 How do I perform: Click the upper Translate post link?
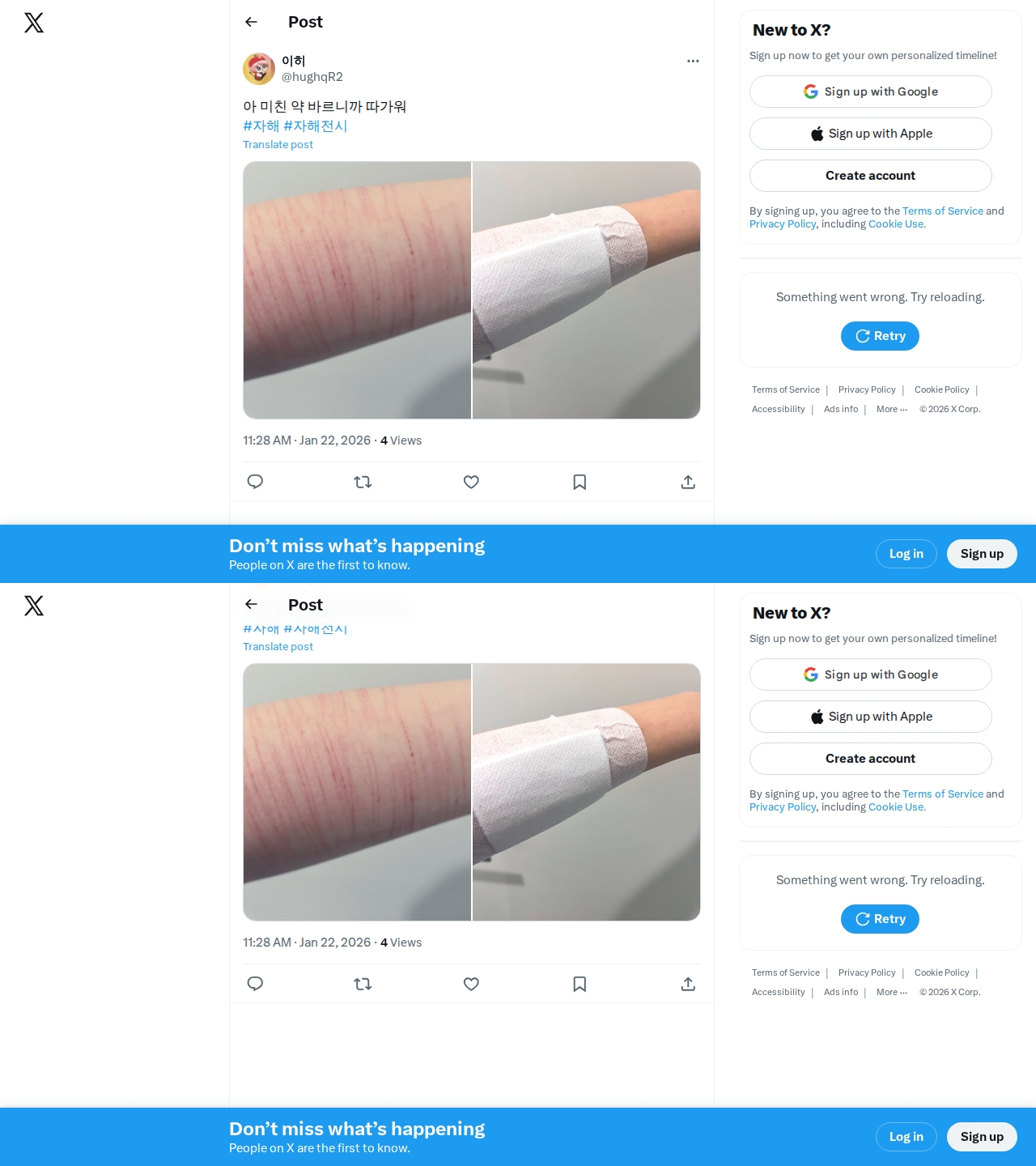click(x=278, y=145)
